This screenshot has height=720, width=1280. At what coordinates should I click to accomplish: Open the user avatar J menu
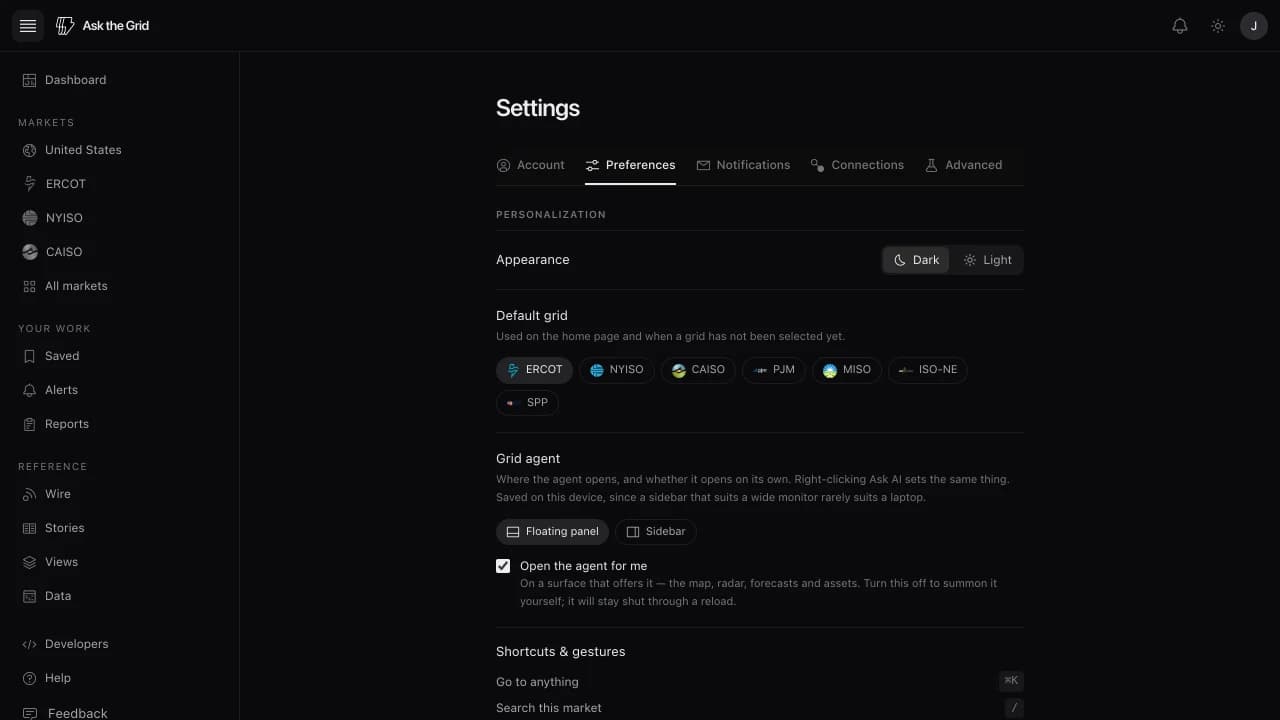coord(1254,26)
